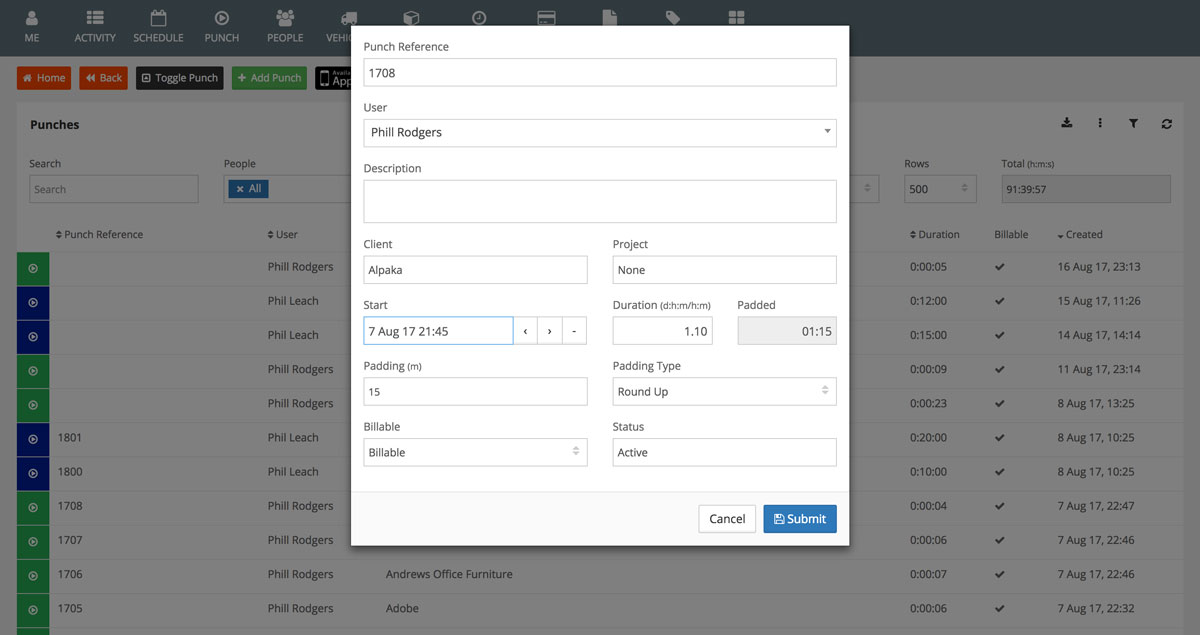The image size is (1200, 635).
Task: Click the play icon beside punch 1801
Action: tap(33, 438)
